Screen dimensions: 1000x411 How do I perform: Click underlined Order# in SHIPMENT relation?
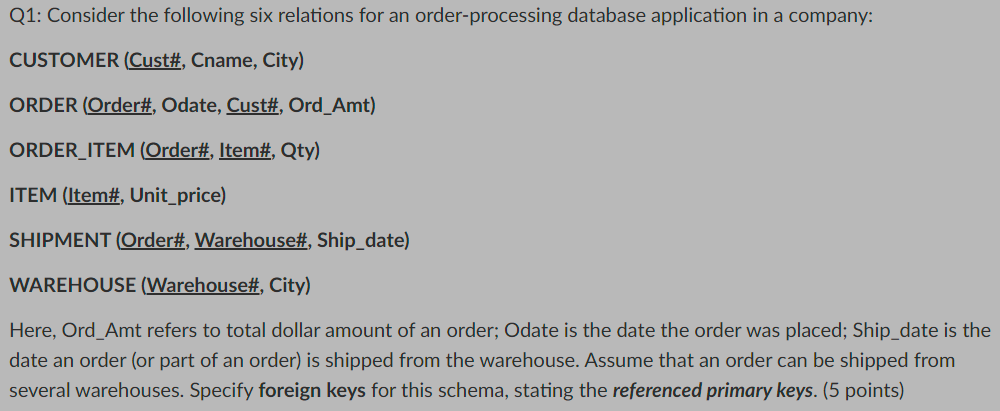pos(154,240)
